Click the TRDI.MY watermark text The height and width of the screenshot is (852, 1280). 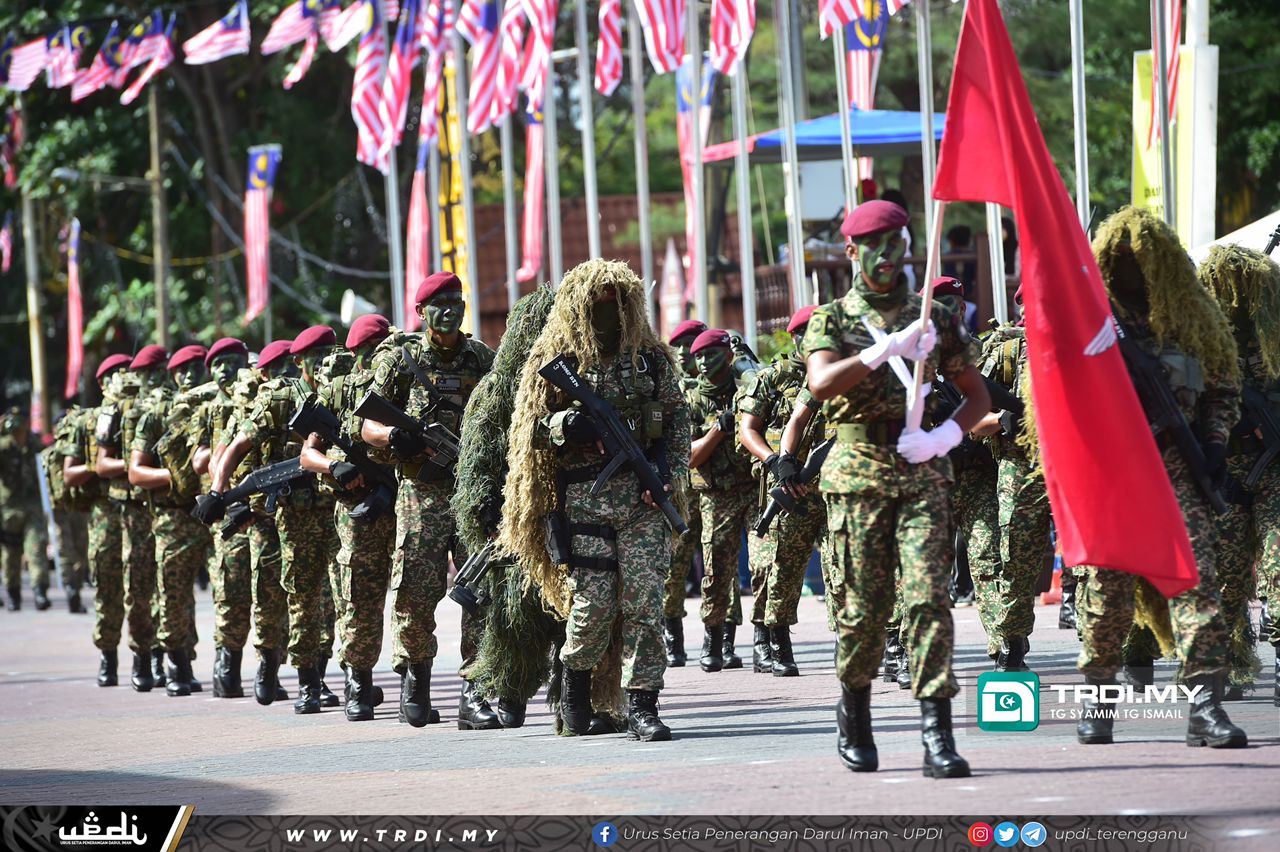pyautogui.click(x=1126, y=694)
